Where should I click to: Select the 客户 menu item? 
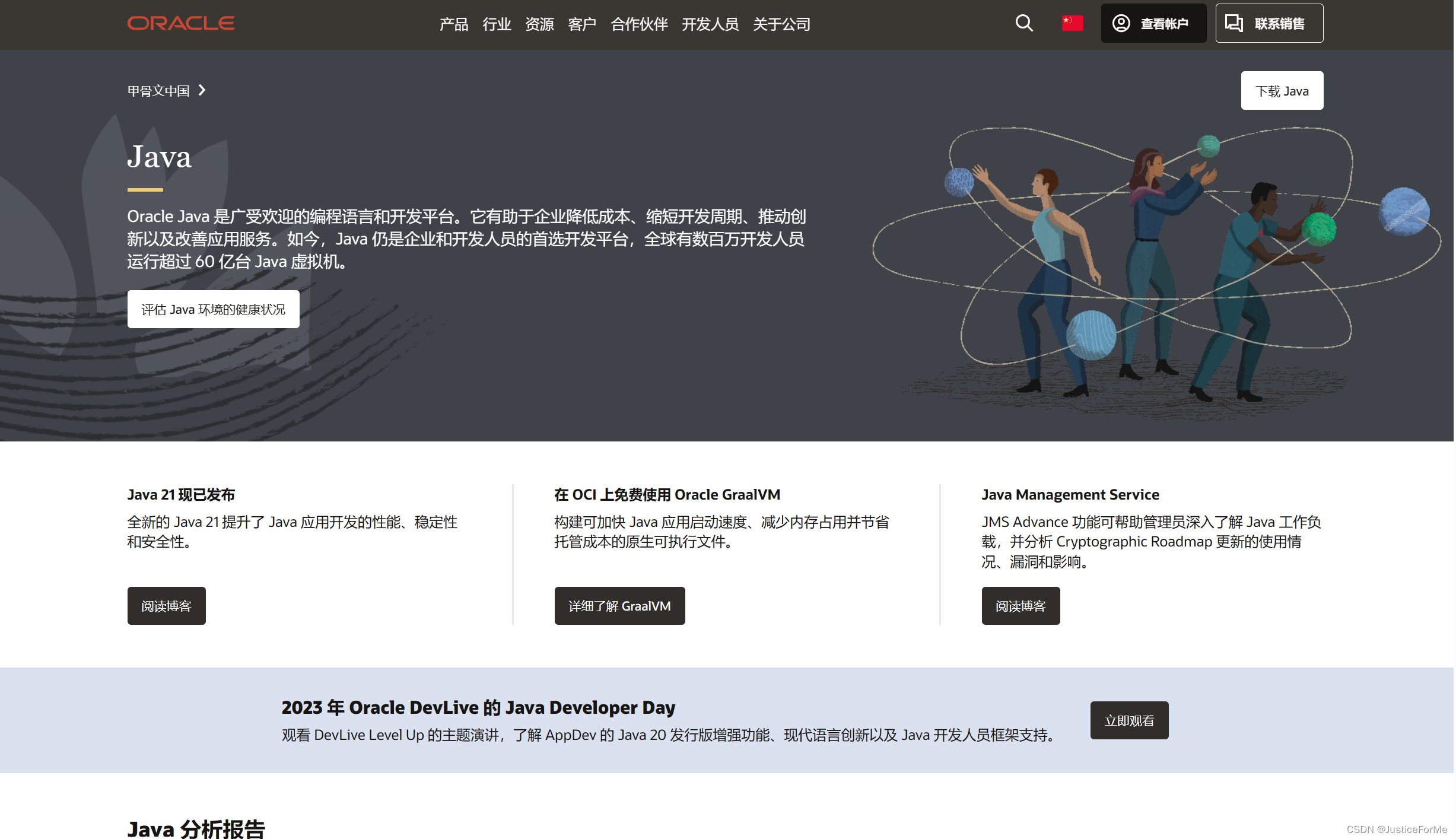click(583, 24)
